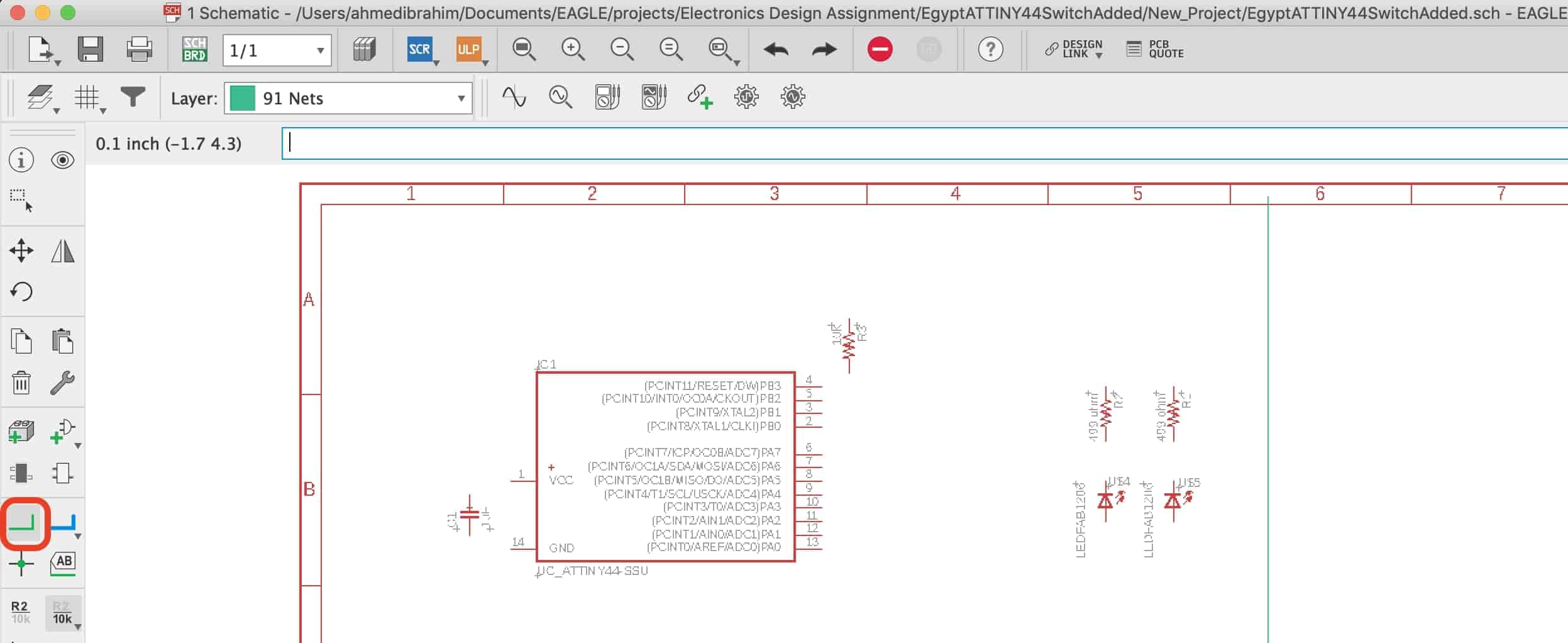Expand the Zoom select dropdown arrow
This screenshot has height=643, width=1568.
(736, 63)
